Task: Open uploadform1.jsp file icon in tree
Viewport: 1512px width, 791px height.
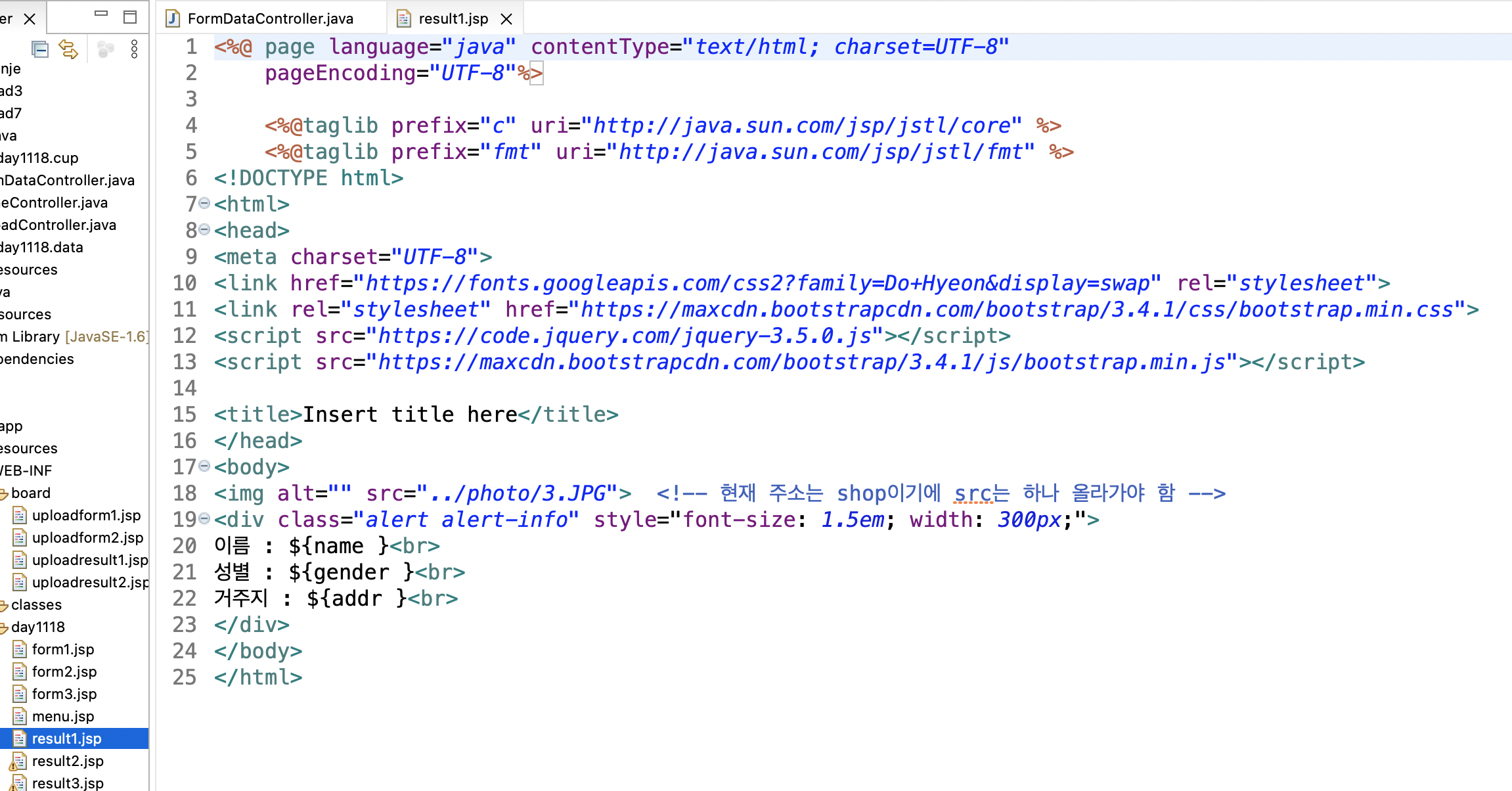Action: click(x=20, y=515)
